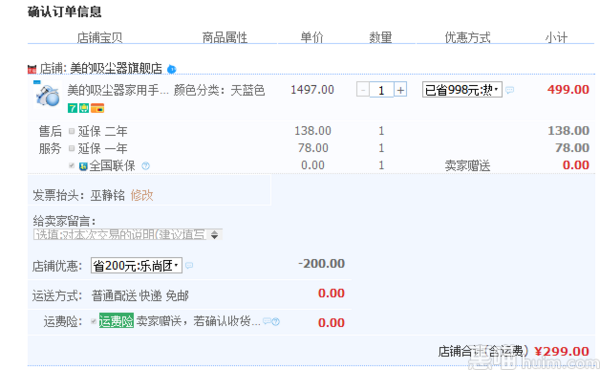Image resolution: width=600 pixels, height=370 pixels.
Task: Open the 省200元:乐尚团 shop discount dropdown
Action: 137,265
